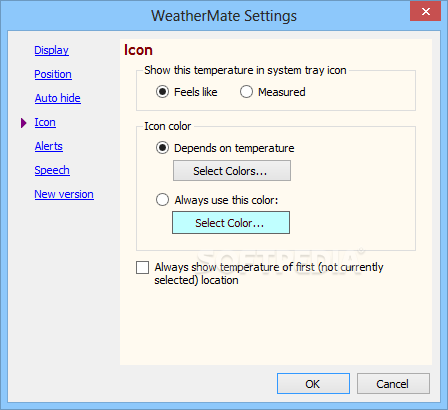Viewport: 448px width, 410px height.
Task: Click the Always show temperature label text
Action: (269, 273)
